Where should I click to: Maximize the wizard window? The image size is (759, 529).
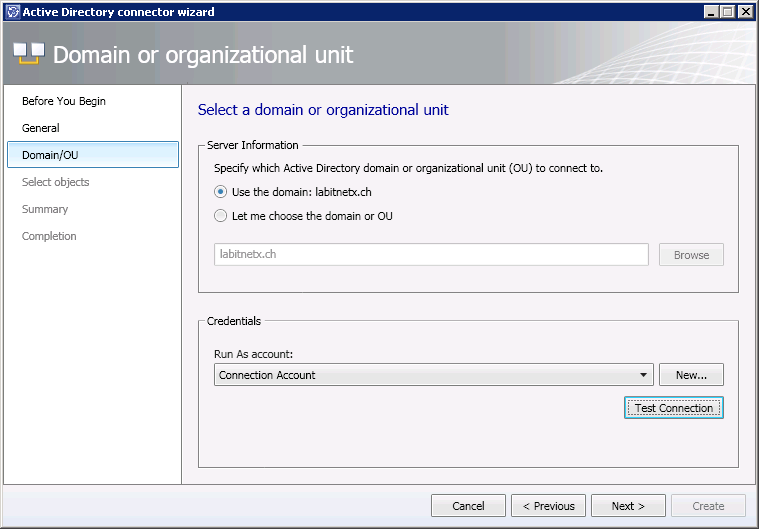727,12
